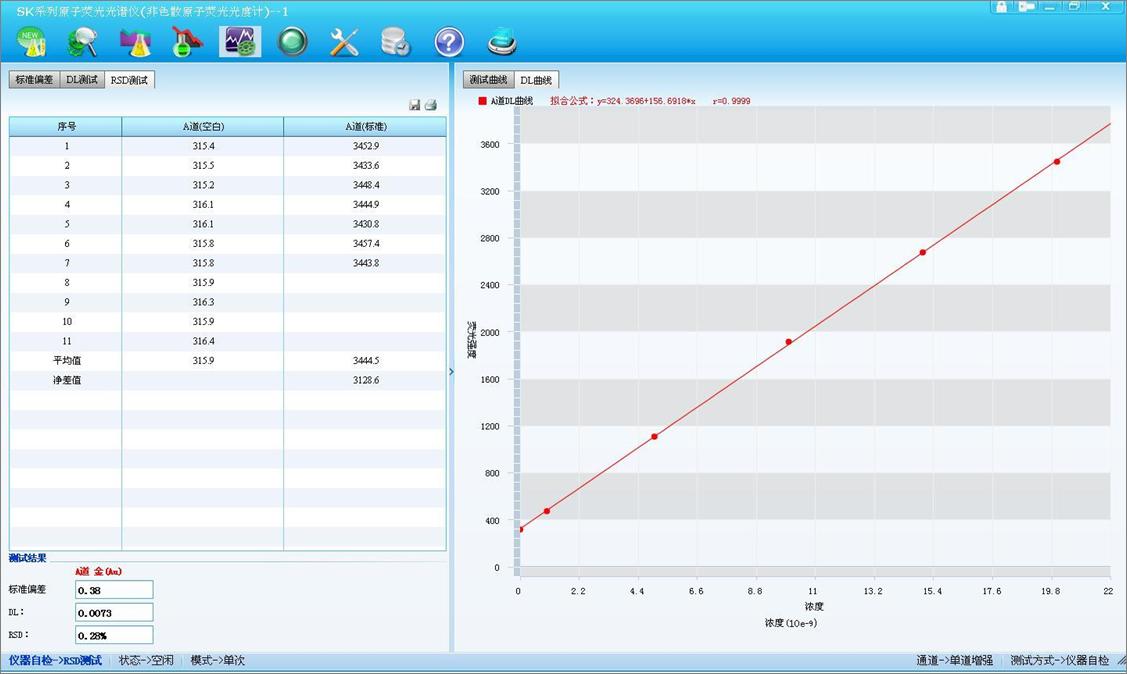Print the table using printer icon
This screenshot has height=674, width=1127.
point(431,105)
